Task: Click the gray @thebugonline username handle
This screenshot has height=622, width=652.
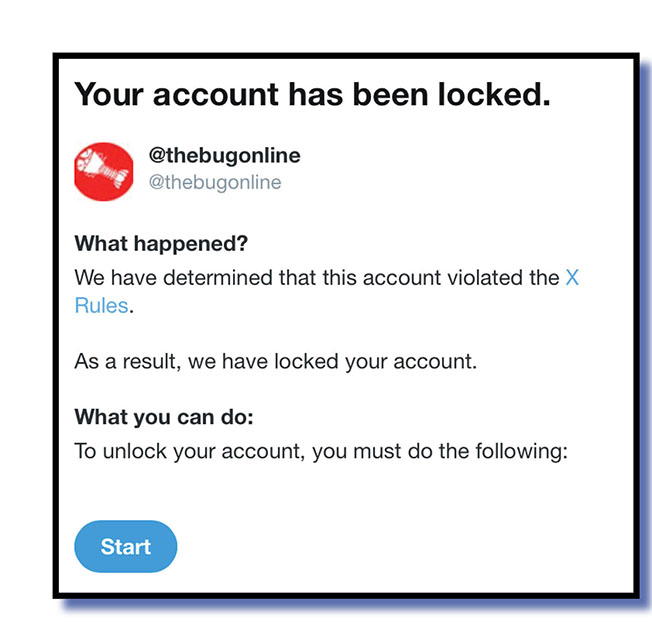Action: click(215, 183)
